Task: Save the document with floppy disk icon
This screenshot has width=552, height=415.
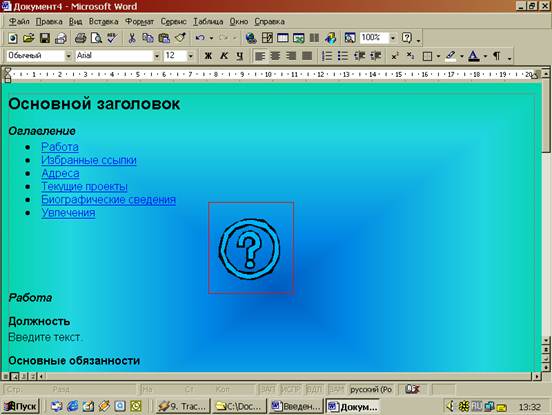Action: click(x=45, y=38)
